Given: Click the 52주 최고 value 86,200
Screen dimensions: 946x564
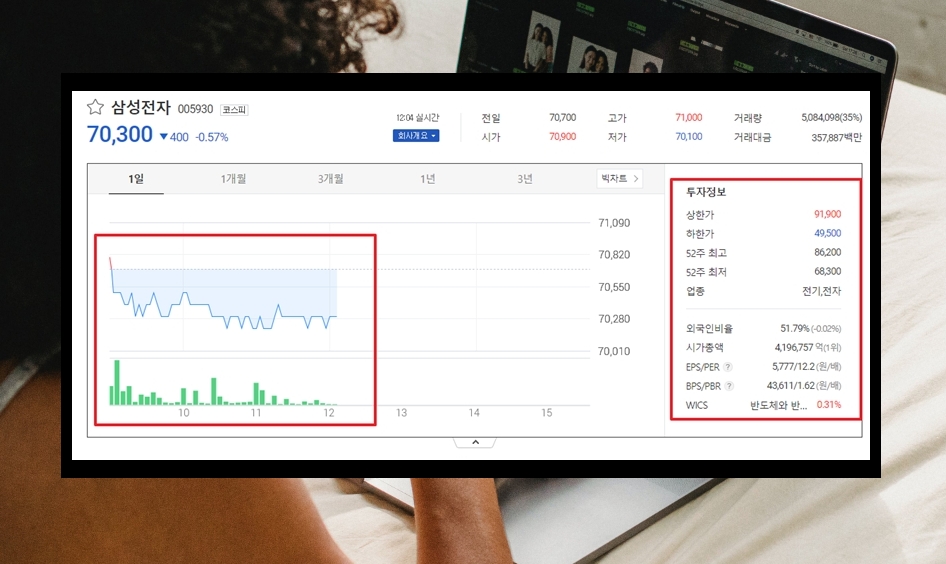Looking at the screenshot, I should [x=827, y=252].
